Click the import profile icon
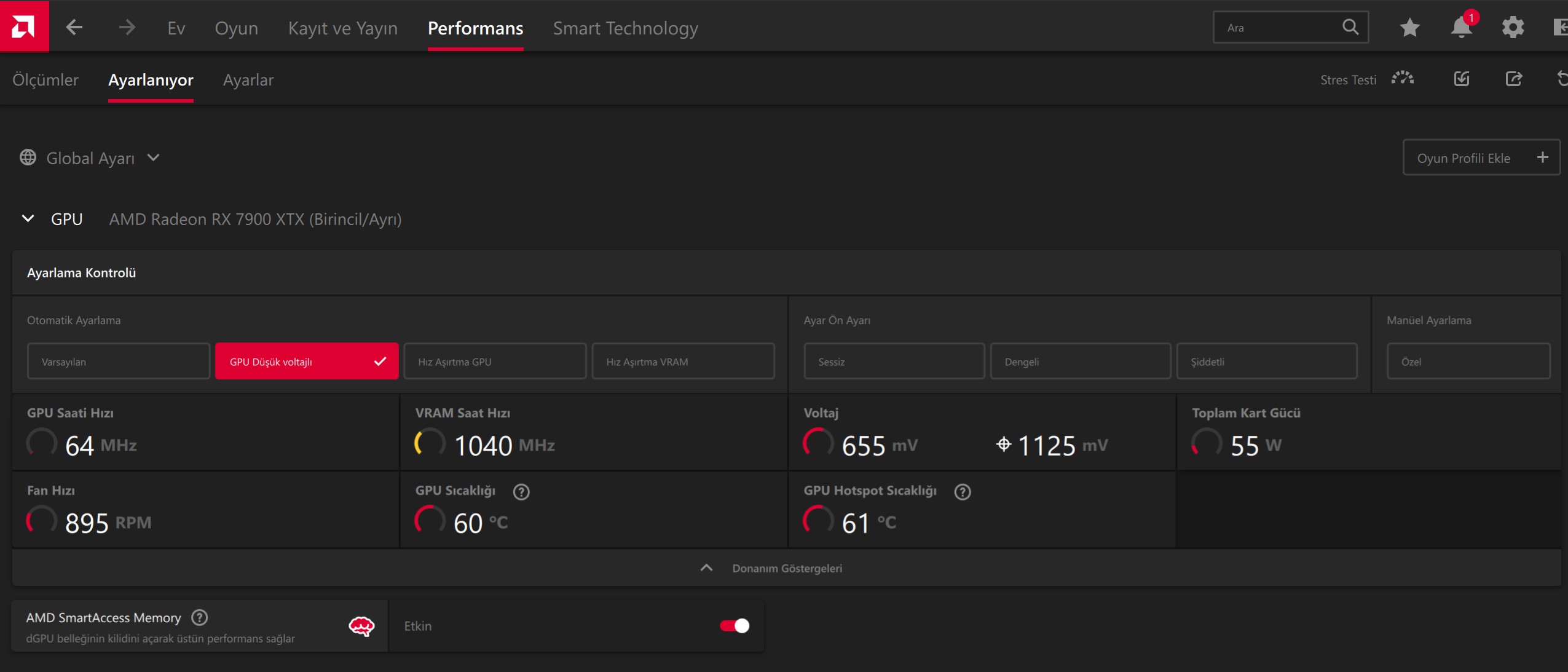Image resolution: width=1568 pixels, height=672 pixels. 1462,79
